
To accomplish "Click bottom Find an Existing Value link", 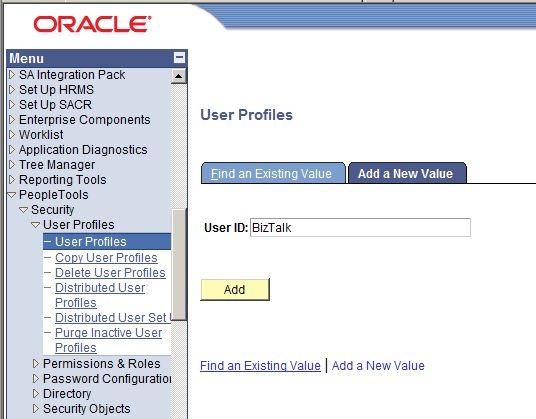I will coord(260,366).
